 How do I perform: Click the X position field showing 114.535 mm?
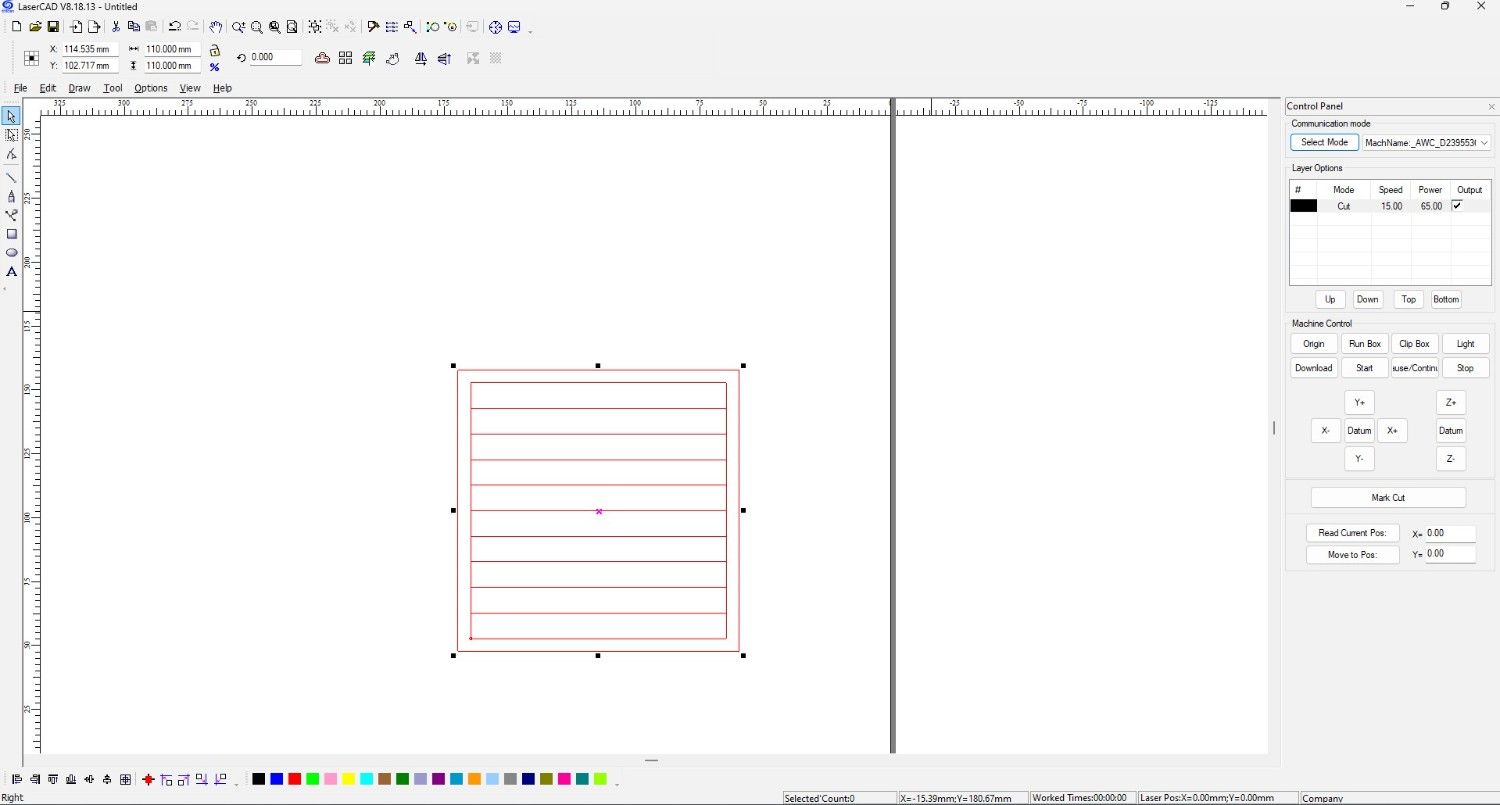[x=90, y=49]
